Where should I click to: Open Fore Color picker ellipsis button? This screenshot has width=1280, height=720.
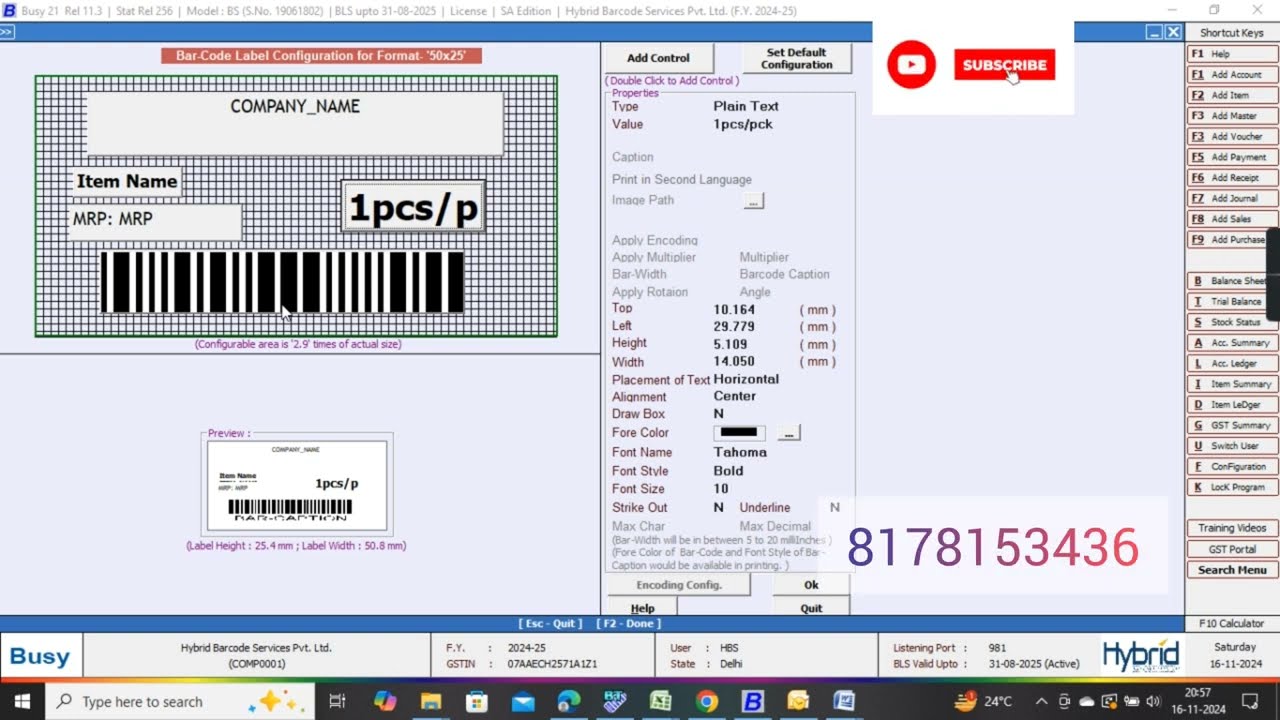tap(789, 433)
